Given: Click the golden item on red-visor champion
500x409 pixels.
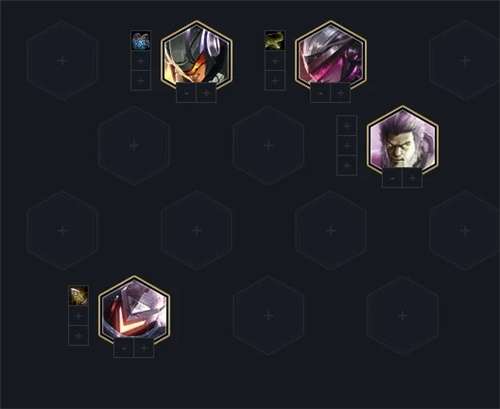Looking at the screenshot, I should point(79,295).
